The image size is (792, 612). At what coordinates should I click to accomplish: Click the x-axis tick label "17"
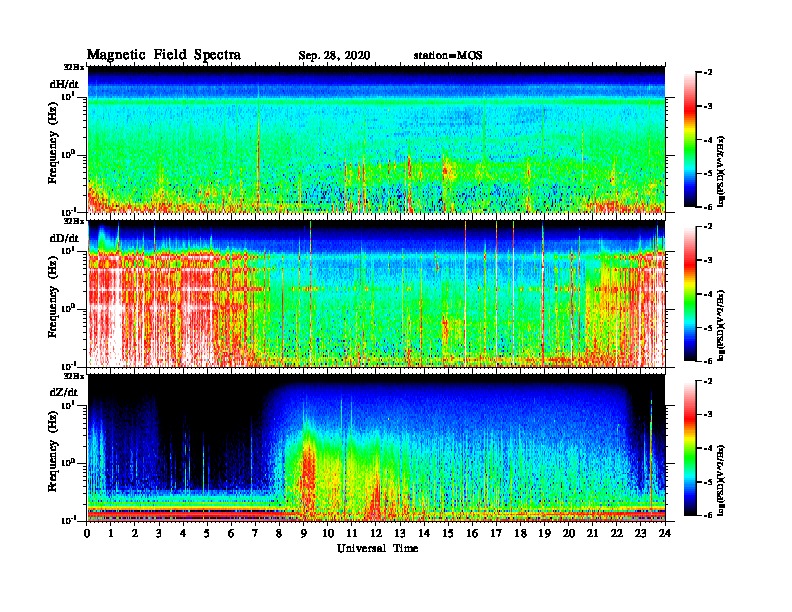[496, 534]
